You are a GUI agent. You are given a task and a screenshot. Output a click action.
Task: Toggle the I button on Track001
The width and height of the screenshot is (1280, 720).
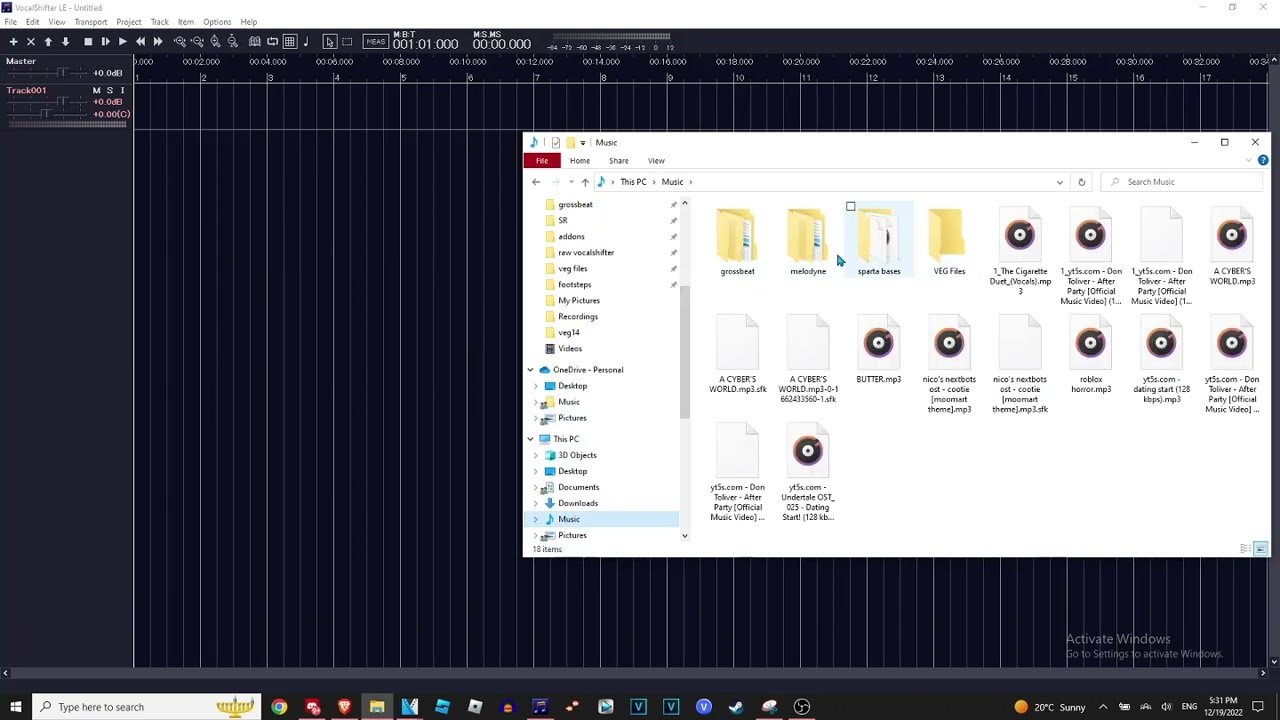(122, 91)
